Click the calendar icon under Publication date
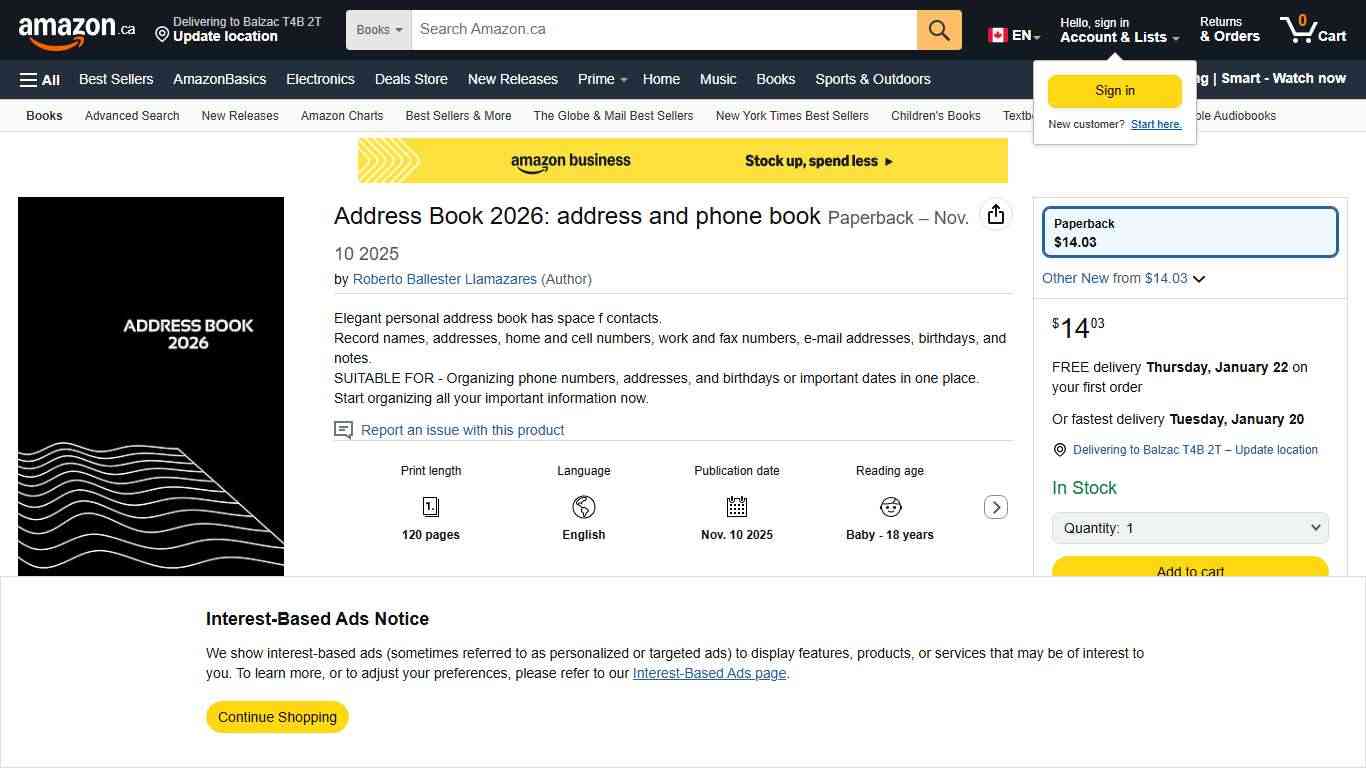The image size is (1366, 768). pyautogui.click(x=736, y=507)
